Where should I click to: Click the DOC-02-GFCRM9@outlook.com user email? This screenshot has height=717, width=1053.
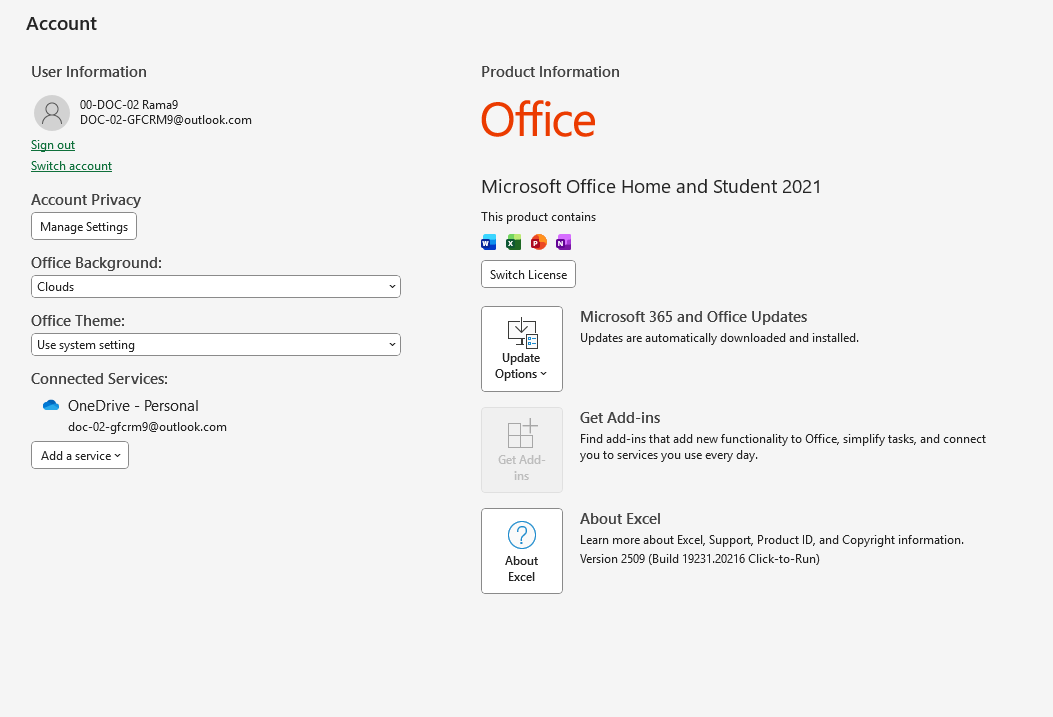pyautogui.click(x=166, y=120)
